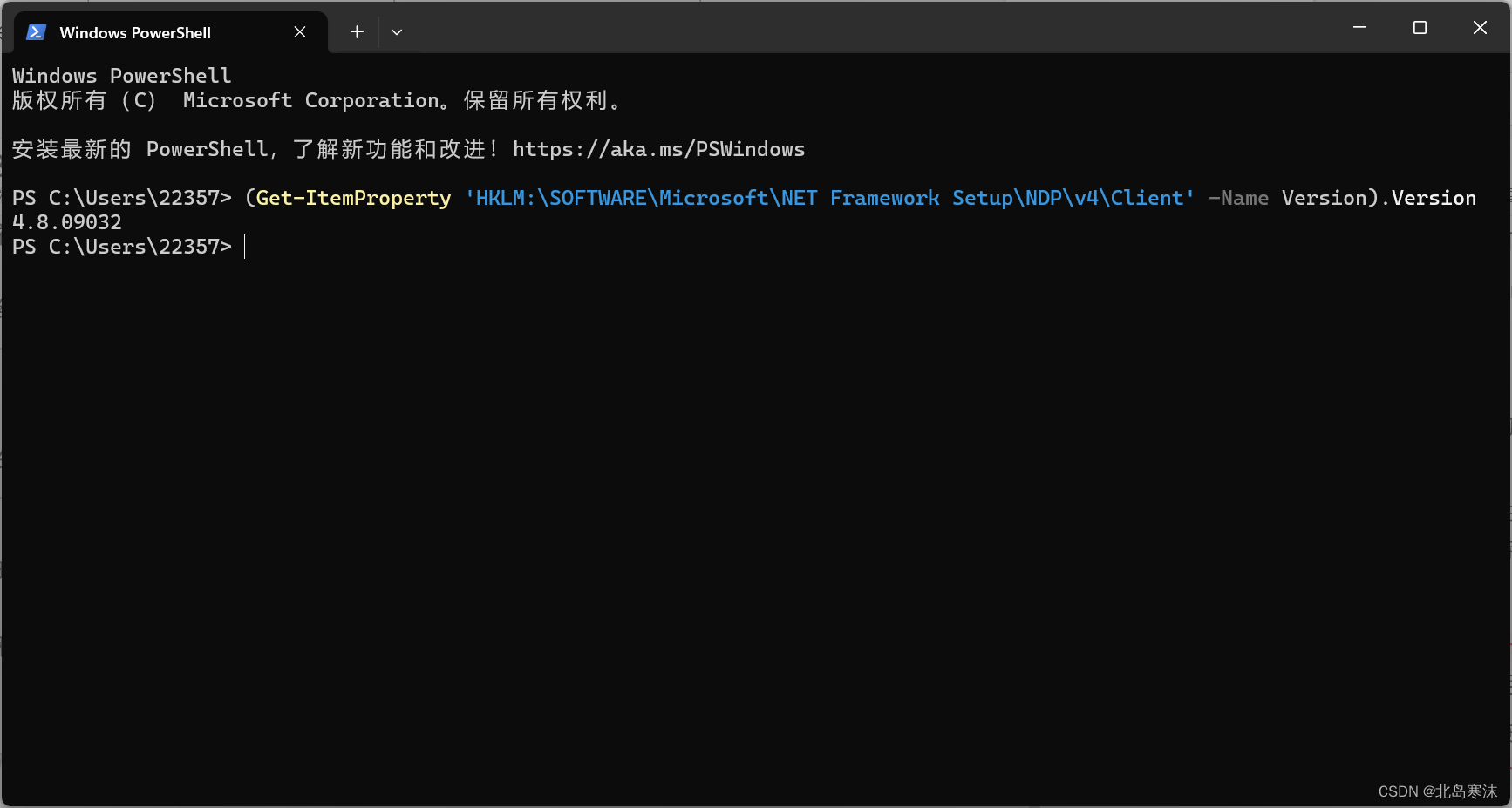The width and height of the screenshot is (1512, 808).
Task: Click the -Name parameter text
Action: pos(1238,198)
